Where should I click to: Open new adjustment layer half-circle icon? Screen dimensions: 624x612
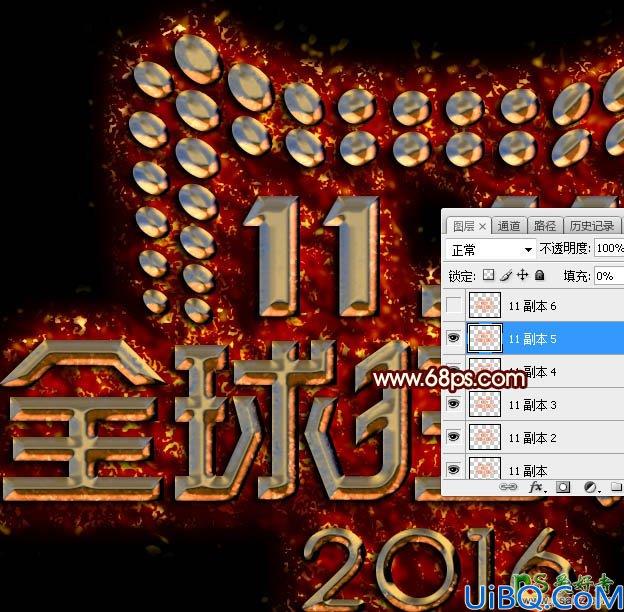(x=591, y=487)
